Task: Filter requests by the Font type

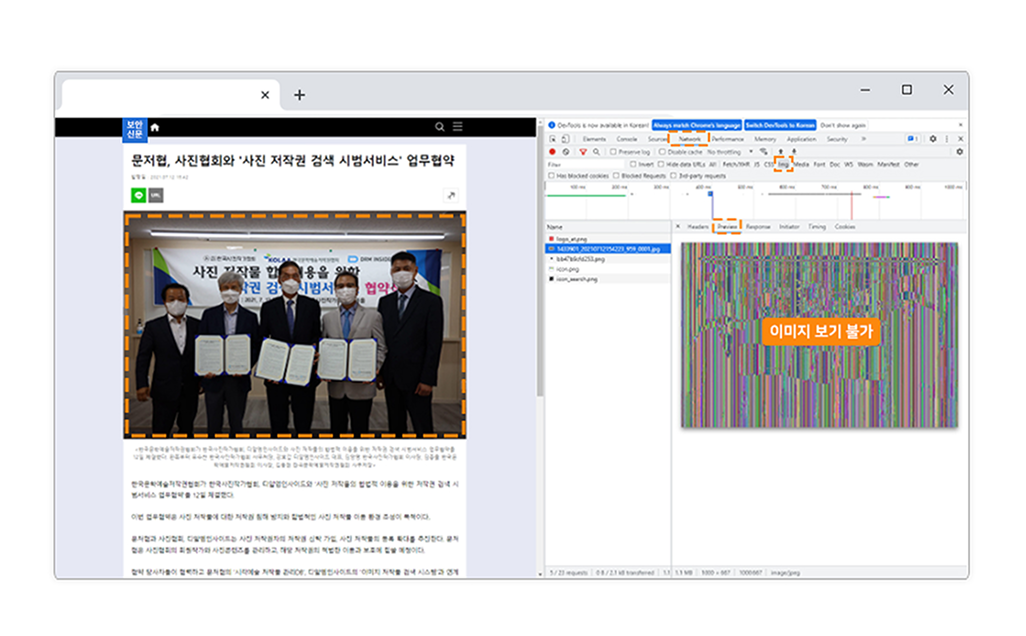Action: [x=819, y=164]
